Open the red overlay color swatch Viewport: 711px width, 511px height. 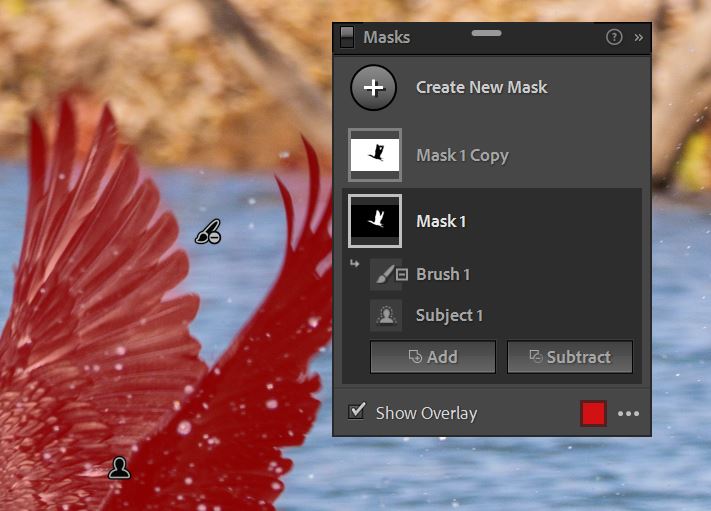point(593,413)
